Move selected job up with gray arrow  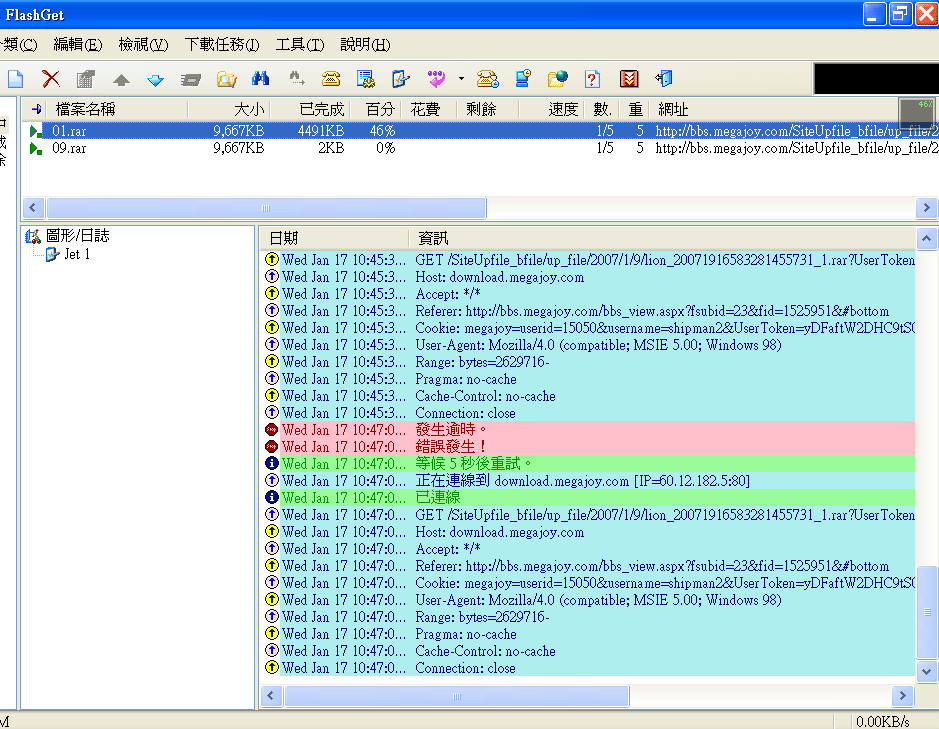pyautogui.click(x=121, y=79)
